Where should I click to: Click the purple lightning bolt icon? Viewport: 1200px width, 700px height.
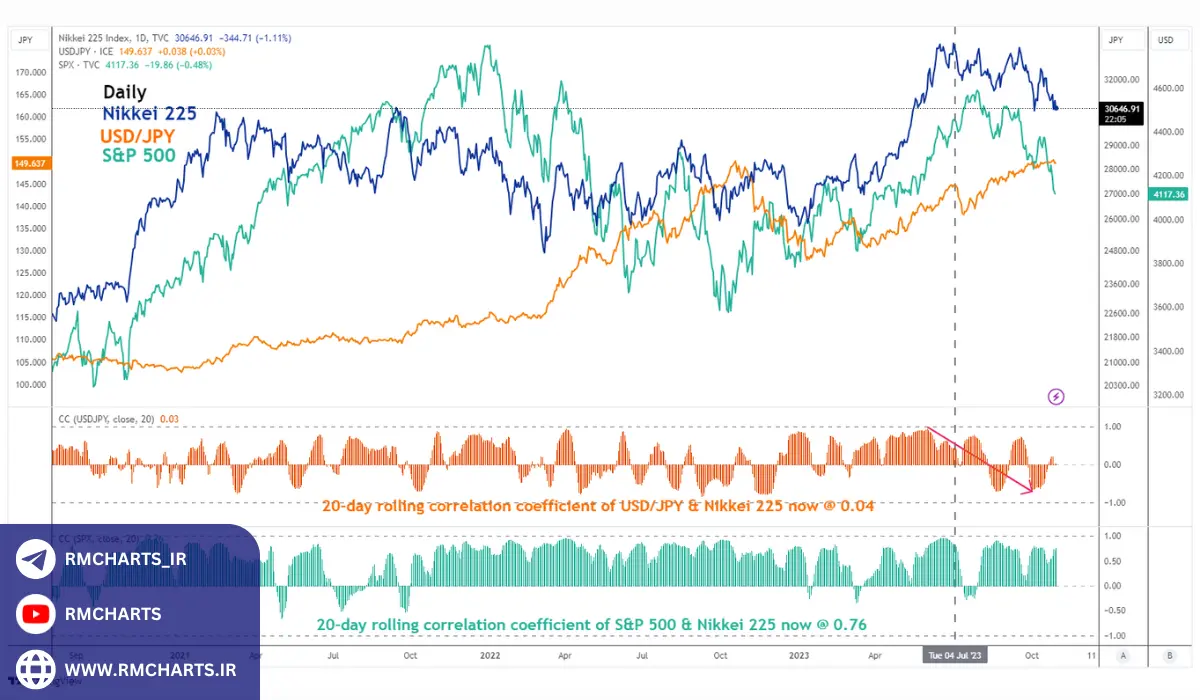1056,397
